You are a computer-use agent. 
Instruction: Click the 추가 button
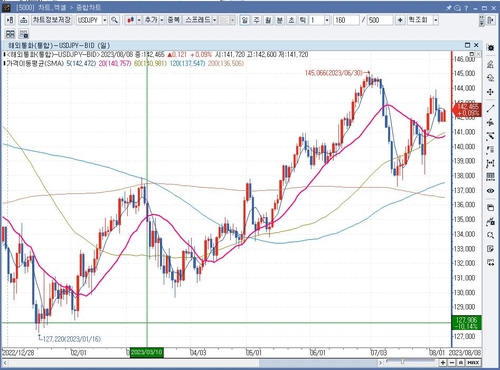(151, 20)
